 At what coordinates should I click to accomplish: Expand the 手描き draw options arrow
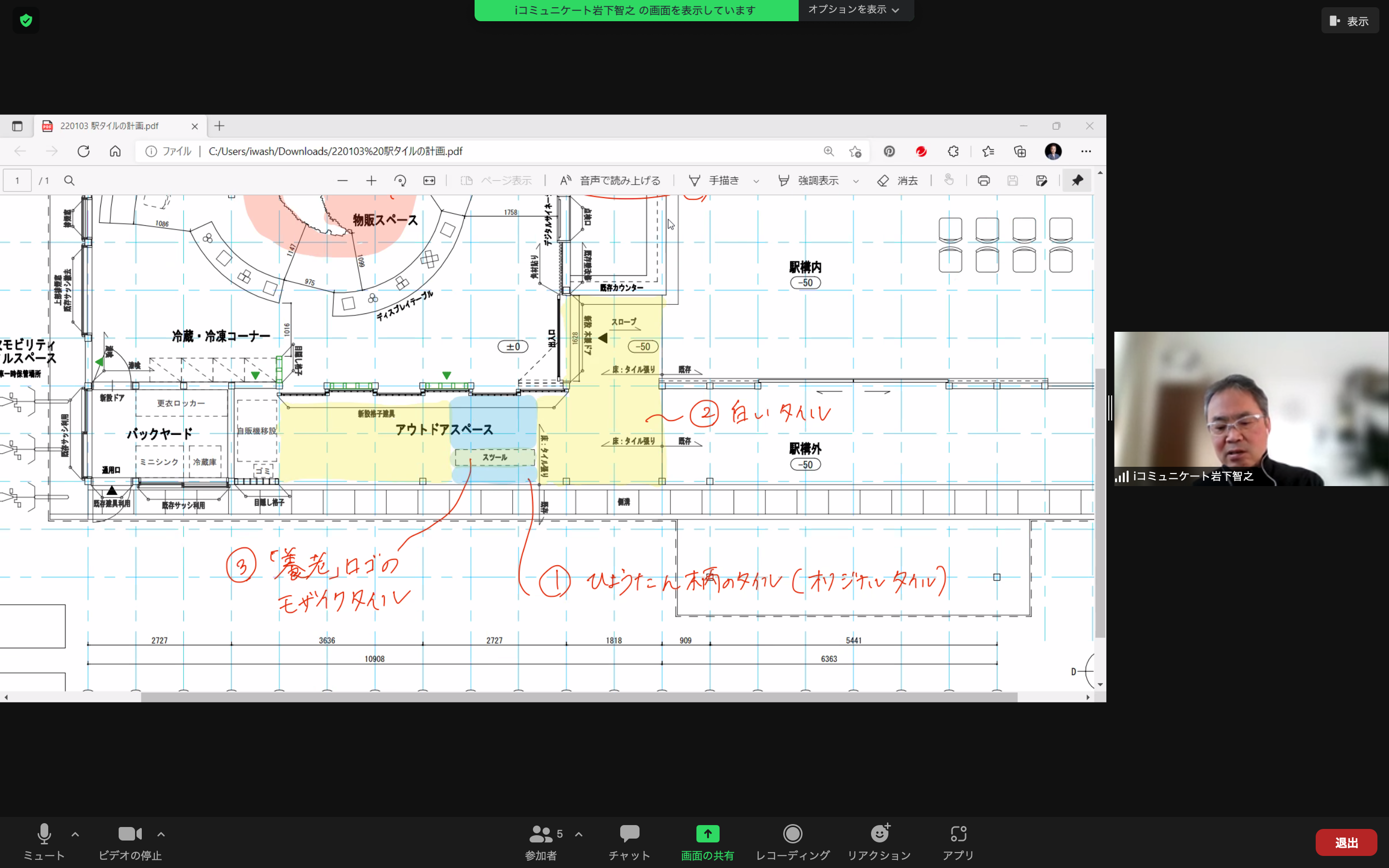757,181
